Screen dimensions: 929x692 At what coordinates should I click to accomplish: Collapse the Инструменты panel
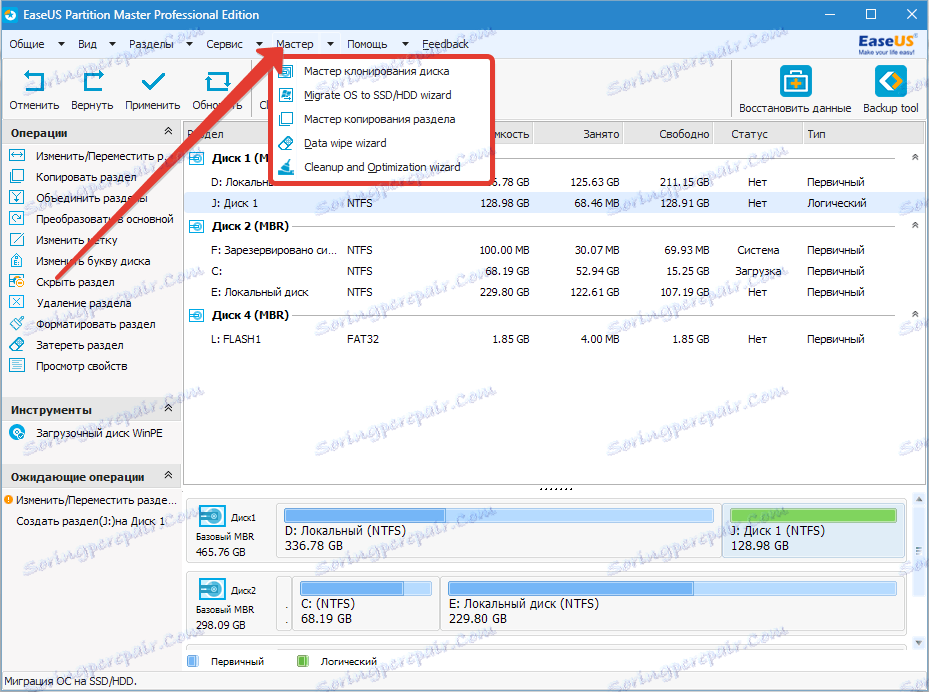[x=168, y=408]
